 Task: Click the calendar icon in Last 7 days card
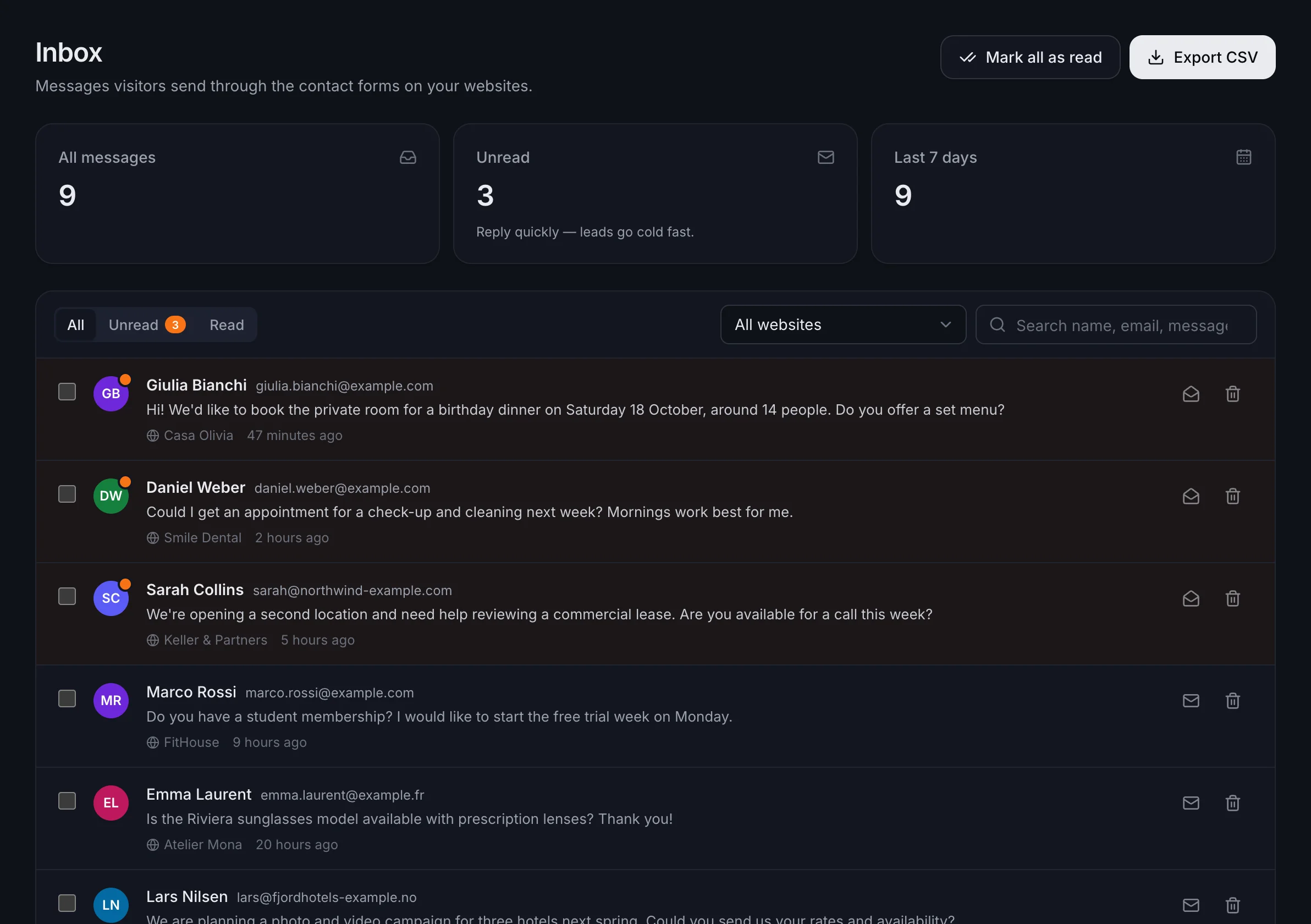pos(1243,157)
